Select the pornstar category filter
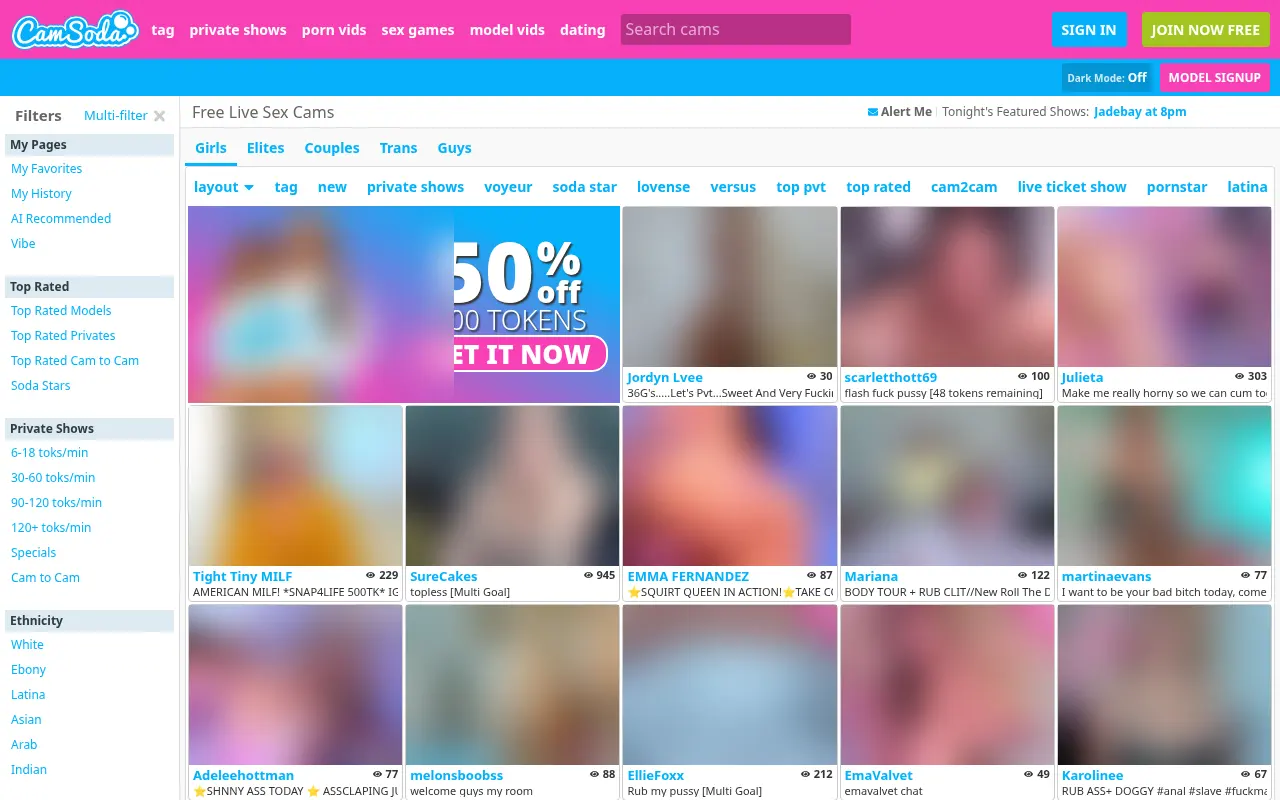The width and height of the screenshot is (1280, 800). tap(1177, 187)
